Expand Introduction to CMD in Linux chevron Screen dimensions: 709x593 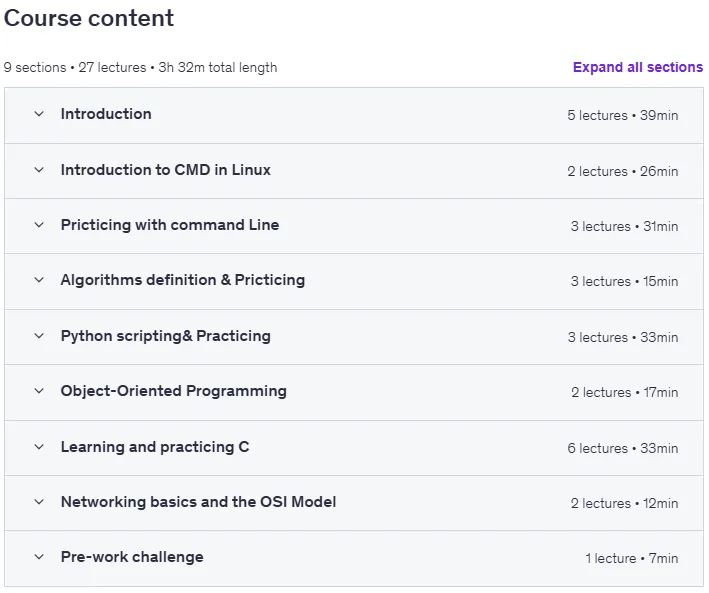(39, 170)
